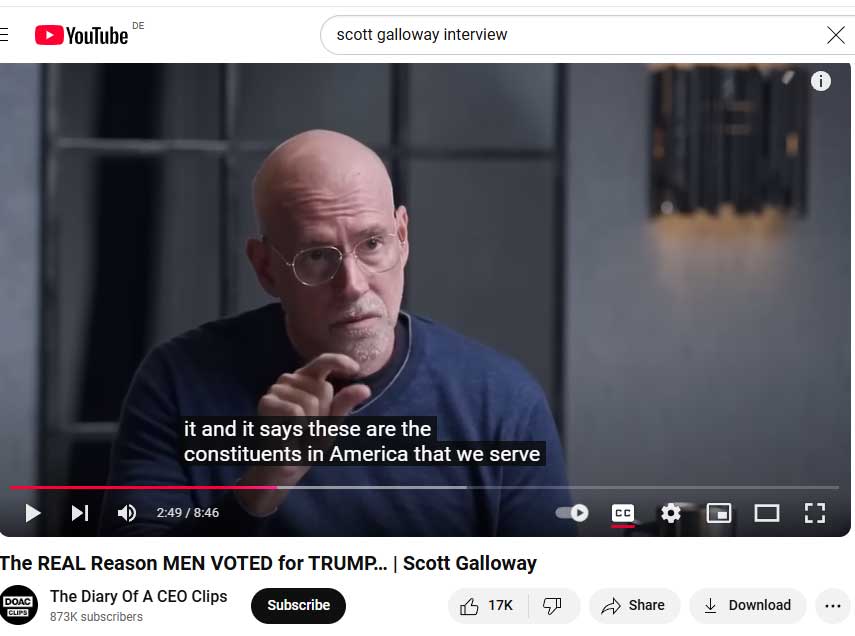Switch to theater mode
Screen dimensions: 855x636
767,513
